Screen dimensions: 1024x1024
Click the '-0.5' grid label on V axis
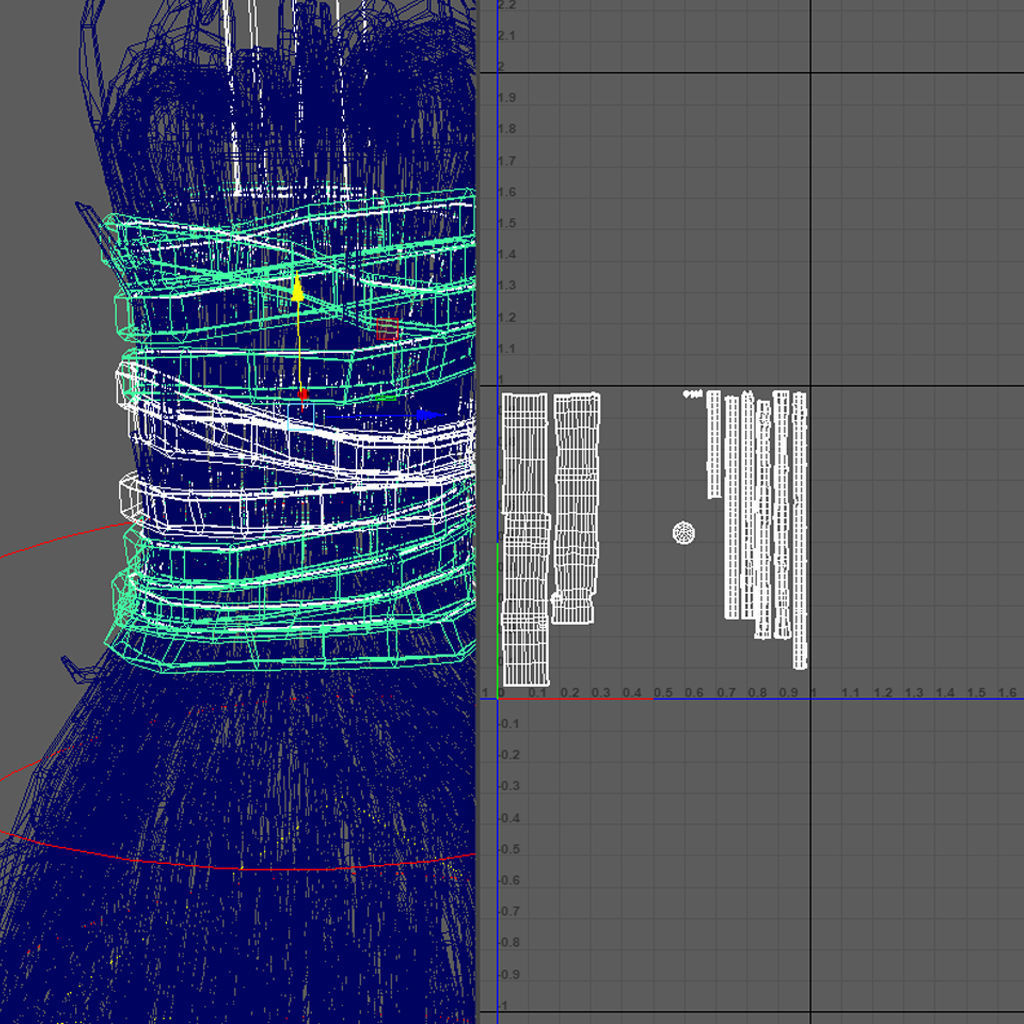pos(509,849)
